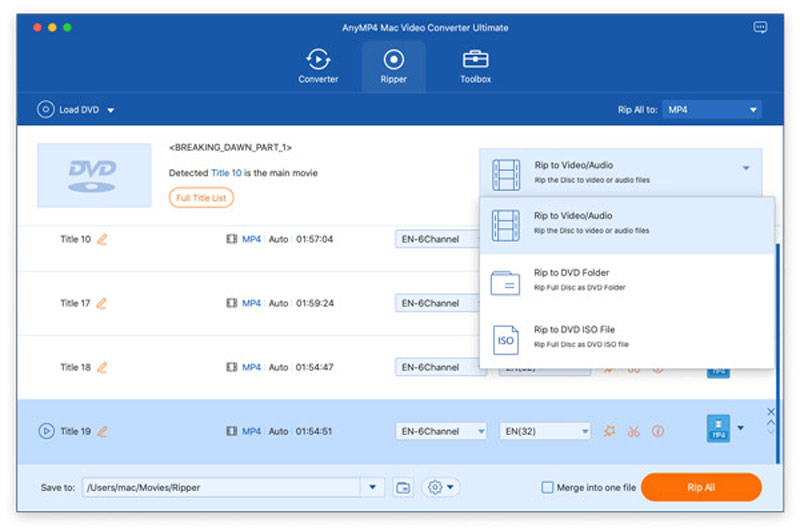Show media info for Title 19
The image size is (800, 531).
click(x=658, y=432)
